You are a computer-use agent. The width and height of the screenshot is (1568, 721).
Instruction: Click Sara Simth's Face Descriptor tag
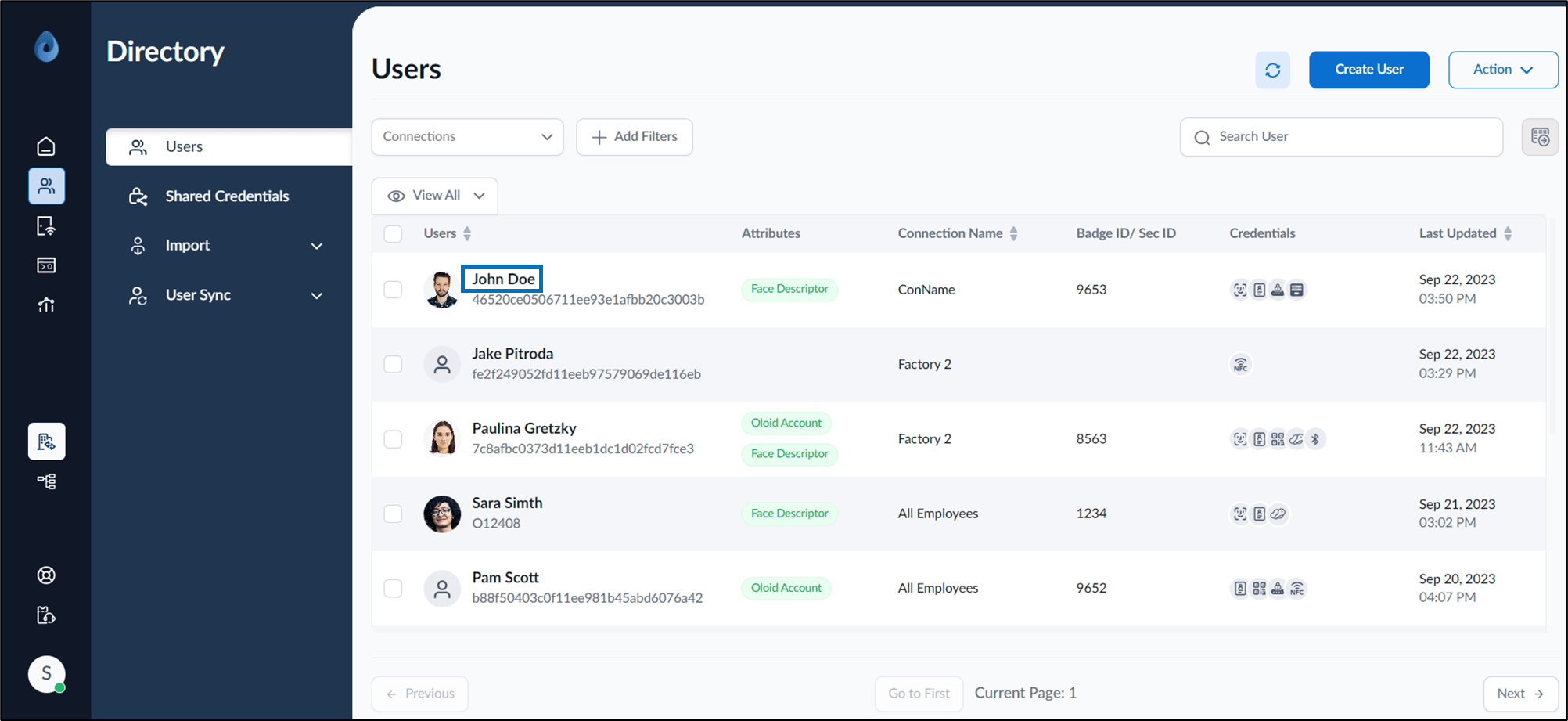click(789, 514)
